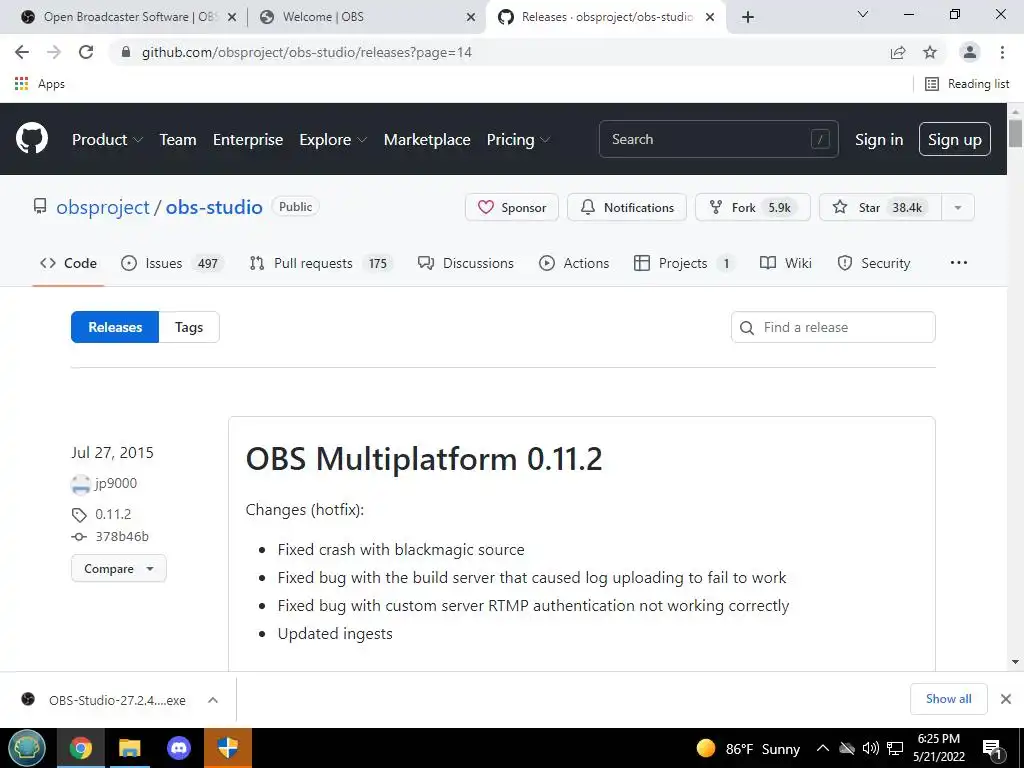Click the Sponsor heart button
1024x768 pixels.
[x=511, y=207]
